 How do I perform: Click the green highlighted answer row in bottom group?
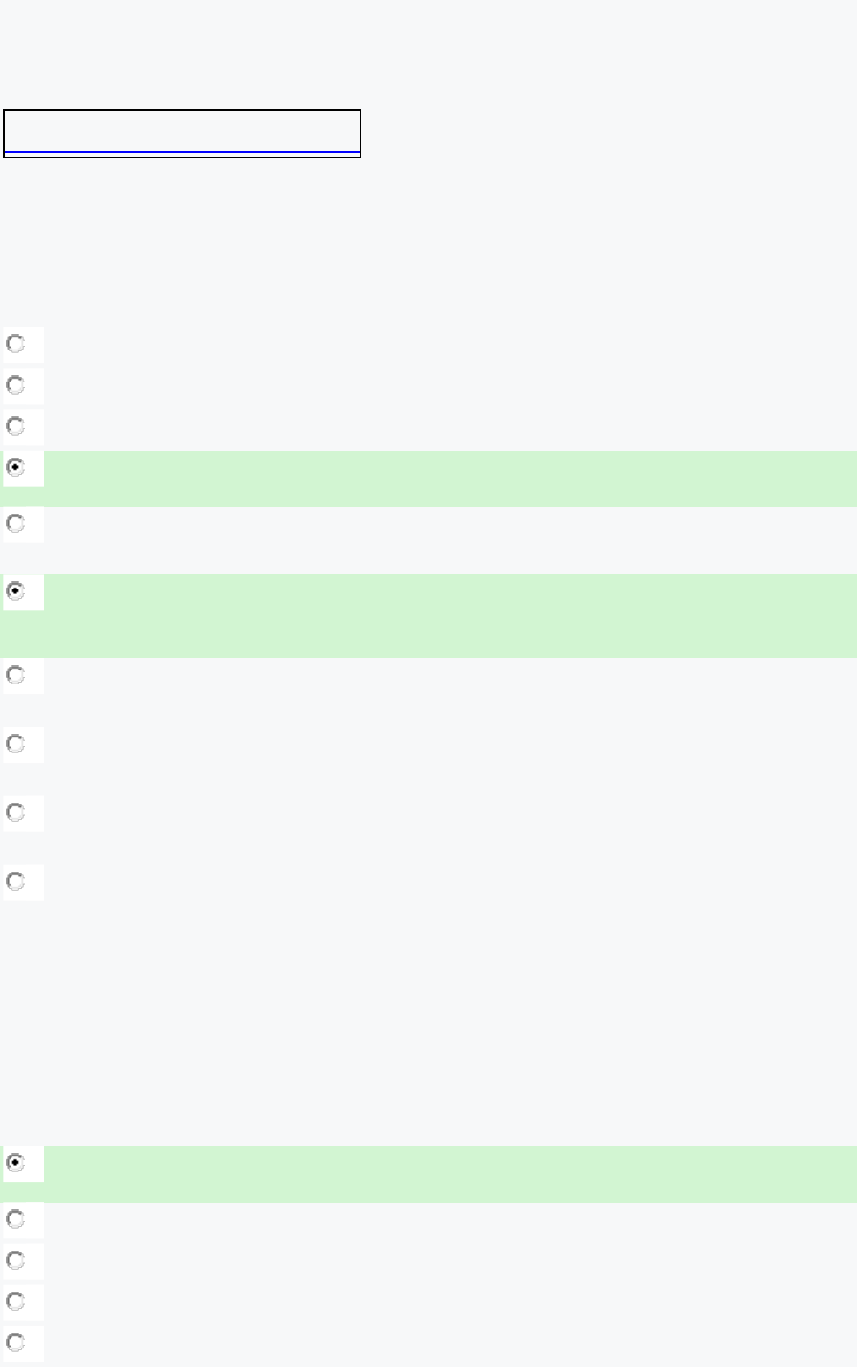[450, 1174]
